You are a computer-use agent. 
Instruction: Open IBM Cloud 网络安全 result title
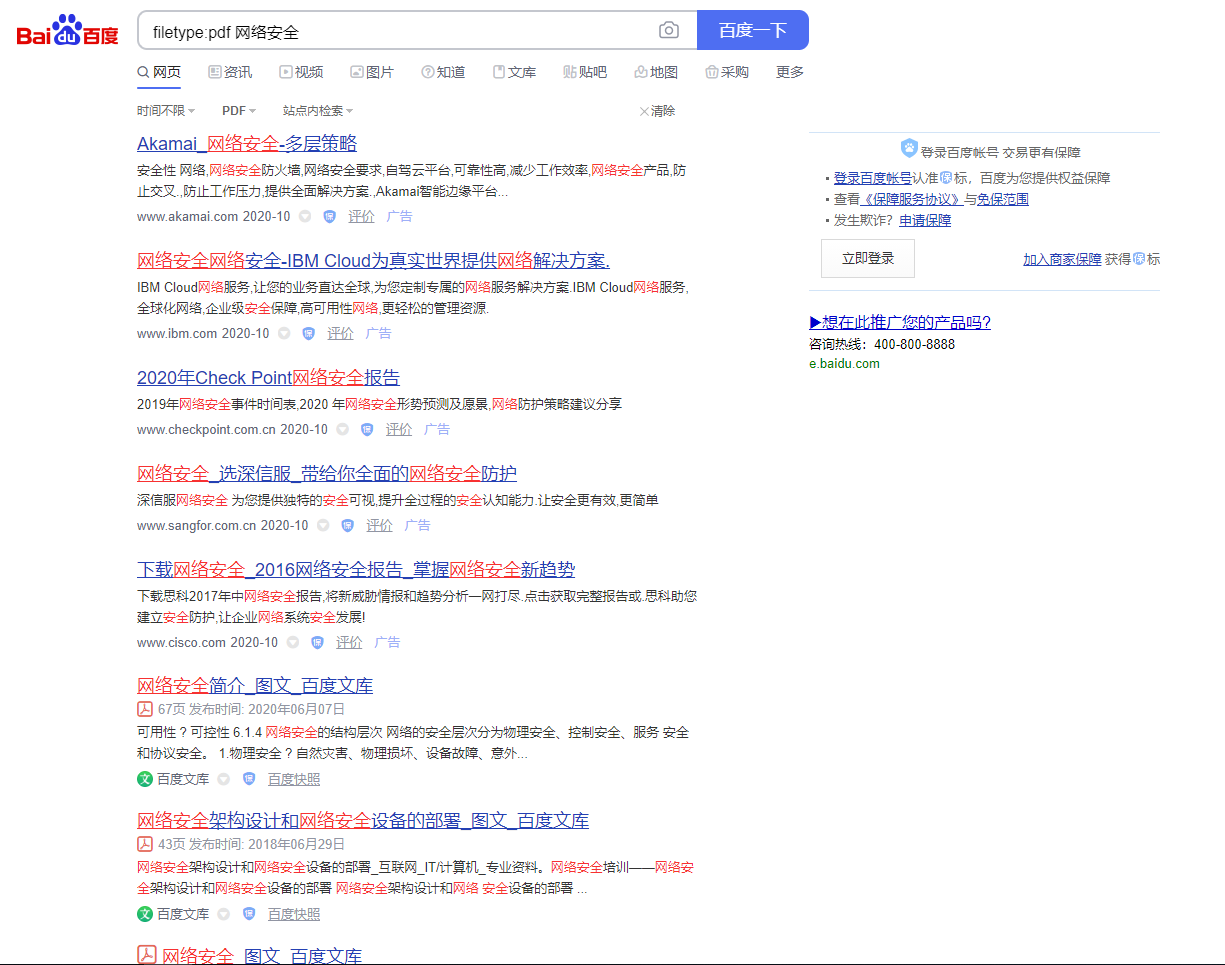(373, 261)
